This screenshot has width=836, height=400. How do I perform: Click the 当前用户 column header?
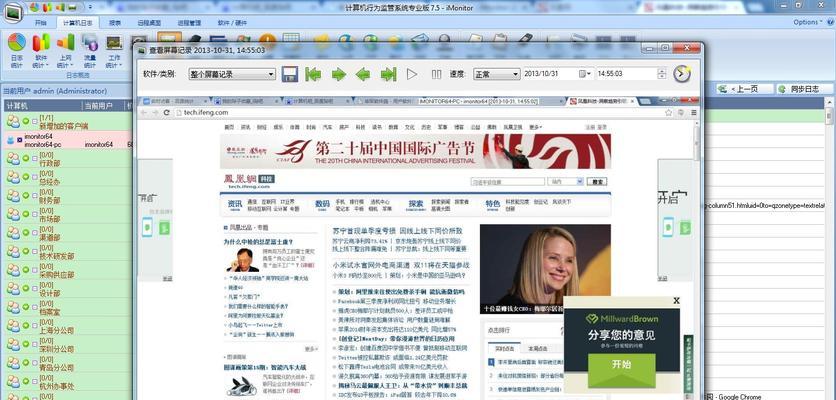point(102,106)
